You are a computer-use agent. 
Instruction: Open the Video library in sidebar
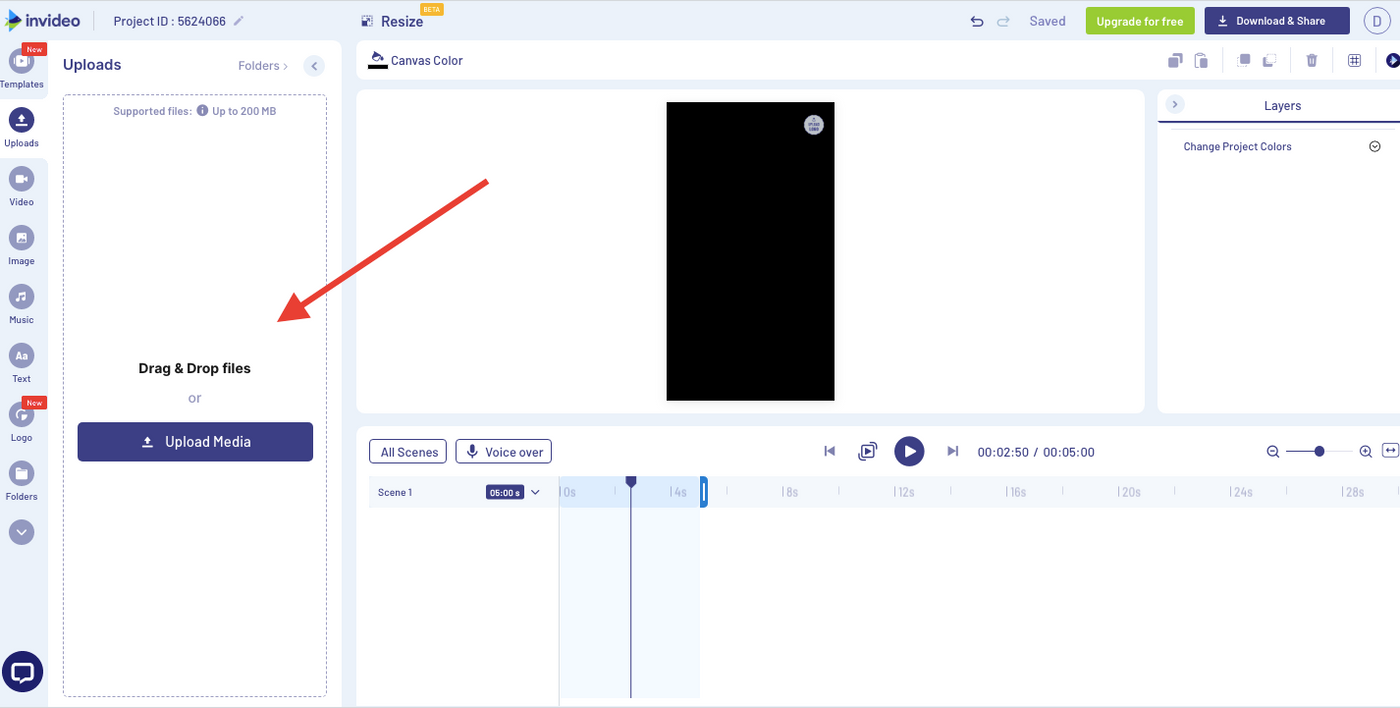coord(21,185)
